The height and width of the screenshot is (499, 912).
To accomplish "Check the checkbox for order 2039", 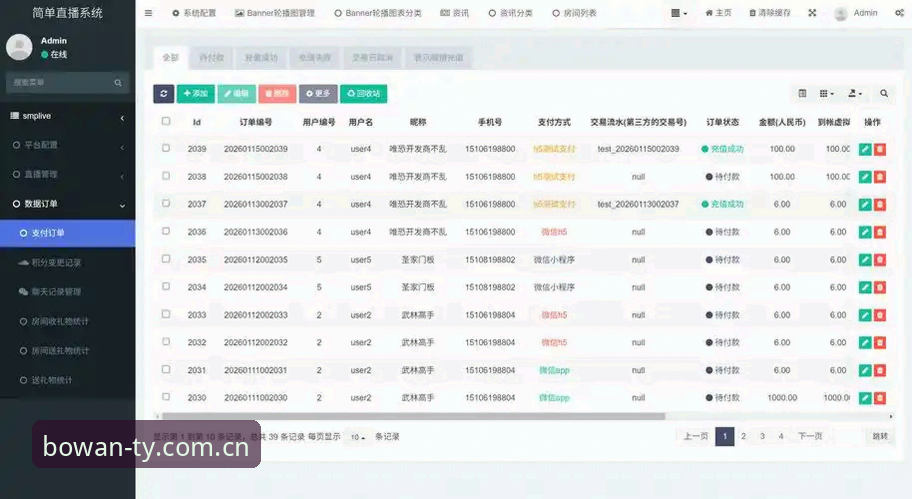I will 166,148.
